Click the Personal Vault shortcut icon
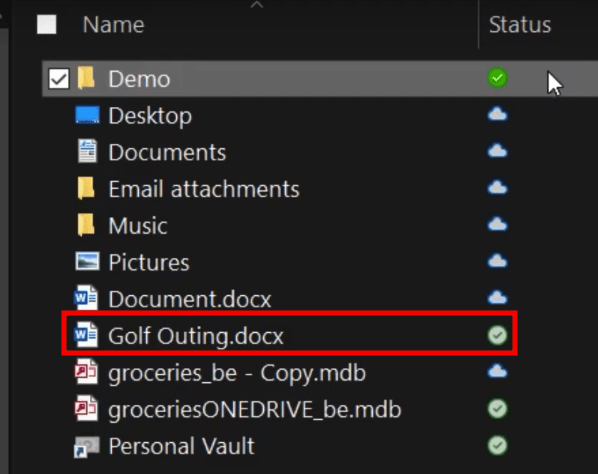Viewport: 598px width, 474px height. pos(87,446)
